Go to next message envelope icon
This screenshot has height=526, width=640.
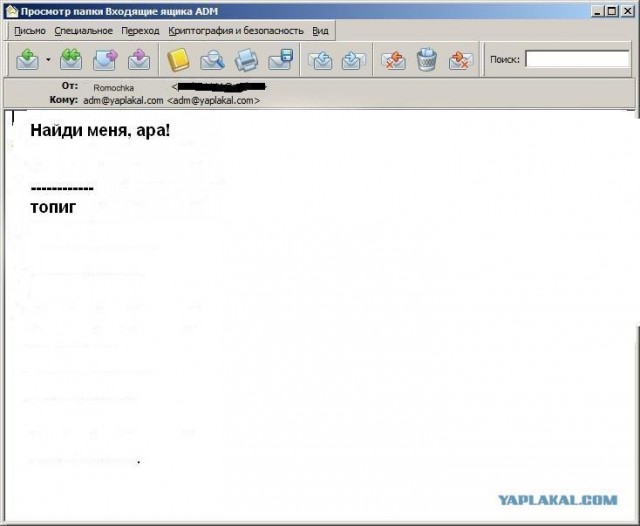coord(353,60)
